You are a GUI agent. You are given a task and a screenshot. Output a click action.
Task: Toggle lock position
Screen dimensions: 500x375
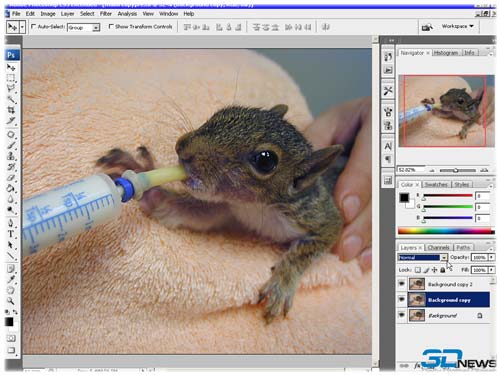point(434,270)
